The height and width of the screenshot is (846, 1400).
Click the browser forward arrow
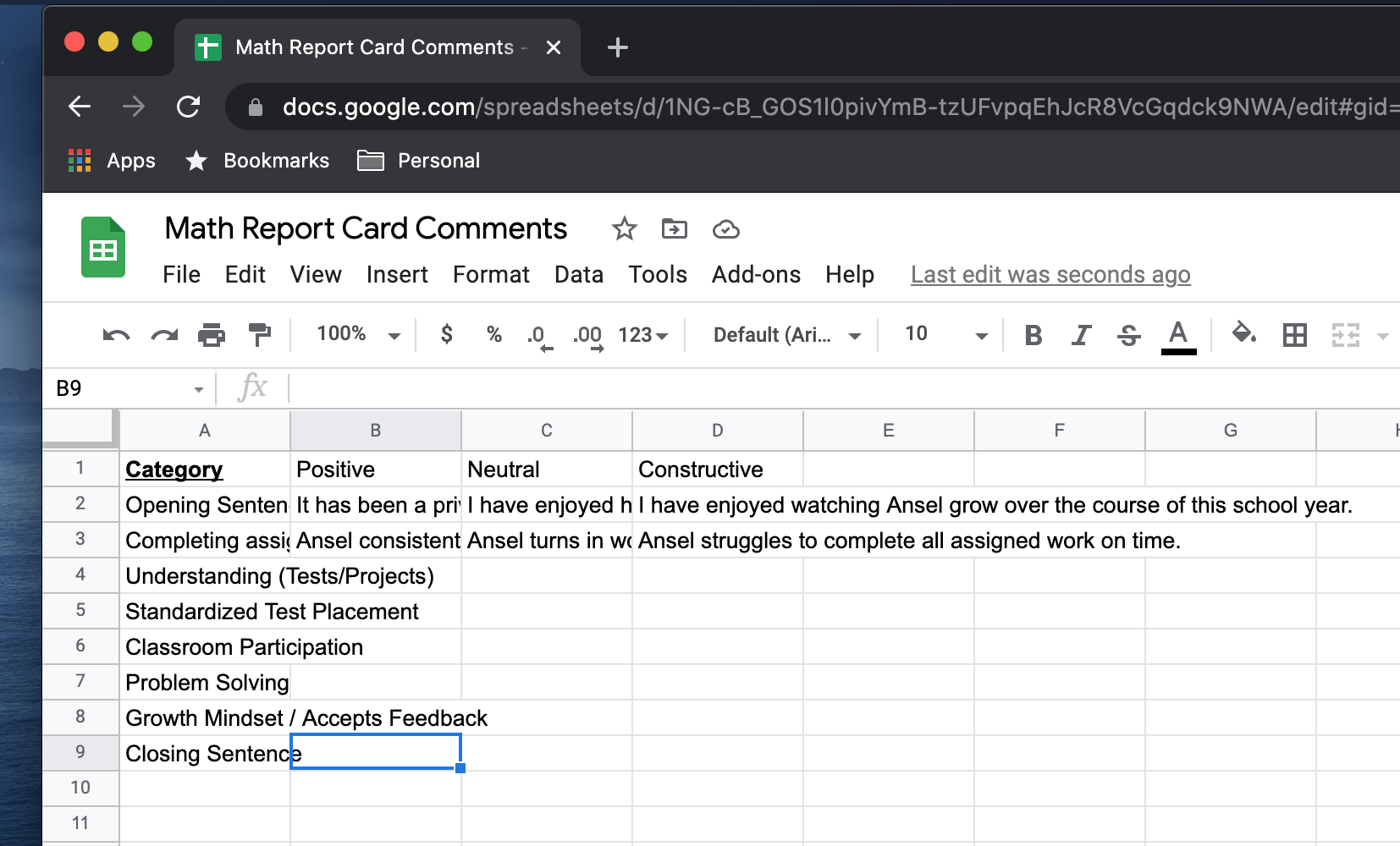[134, 107]
